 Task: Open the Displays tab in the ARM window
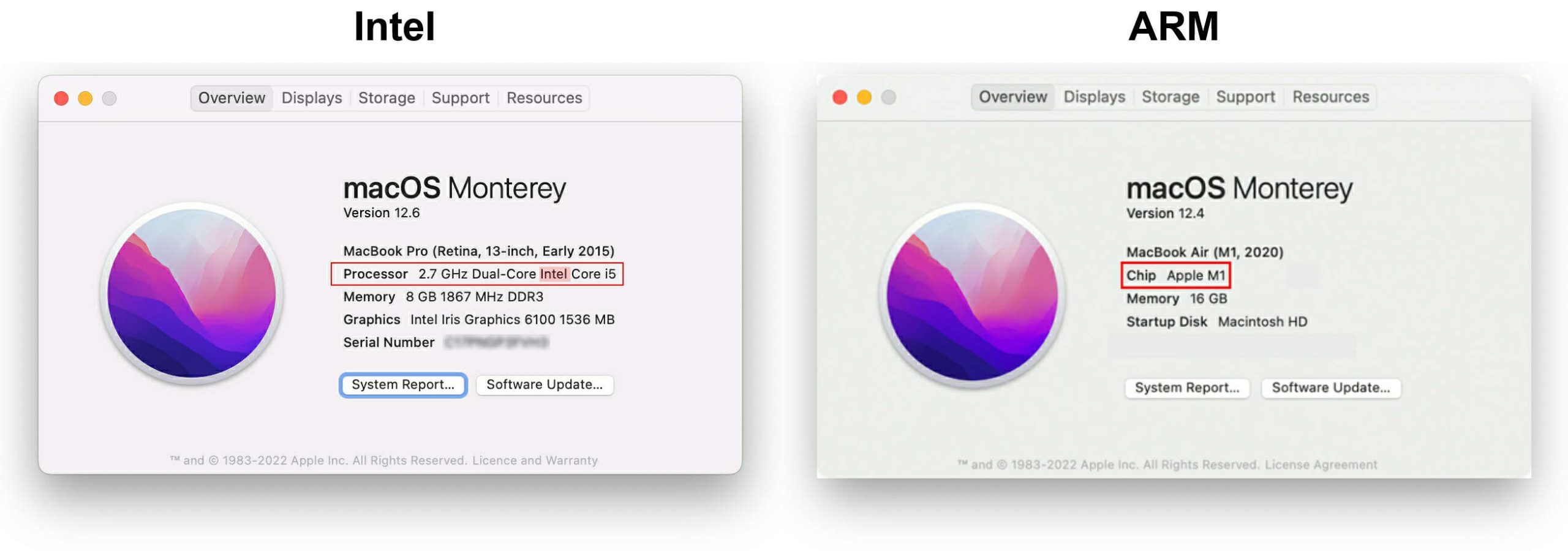coord(1094,97)
